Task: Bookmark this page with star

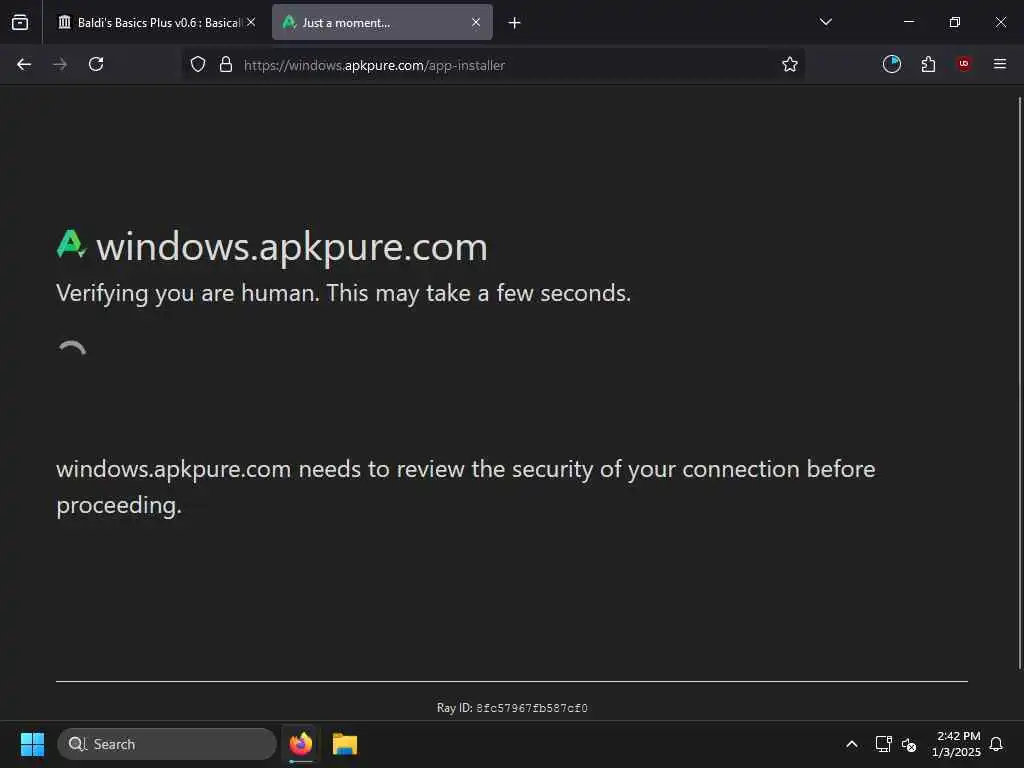Action: pyautogui.click(x=790, y=64)
